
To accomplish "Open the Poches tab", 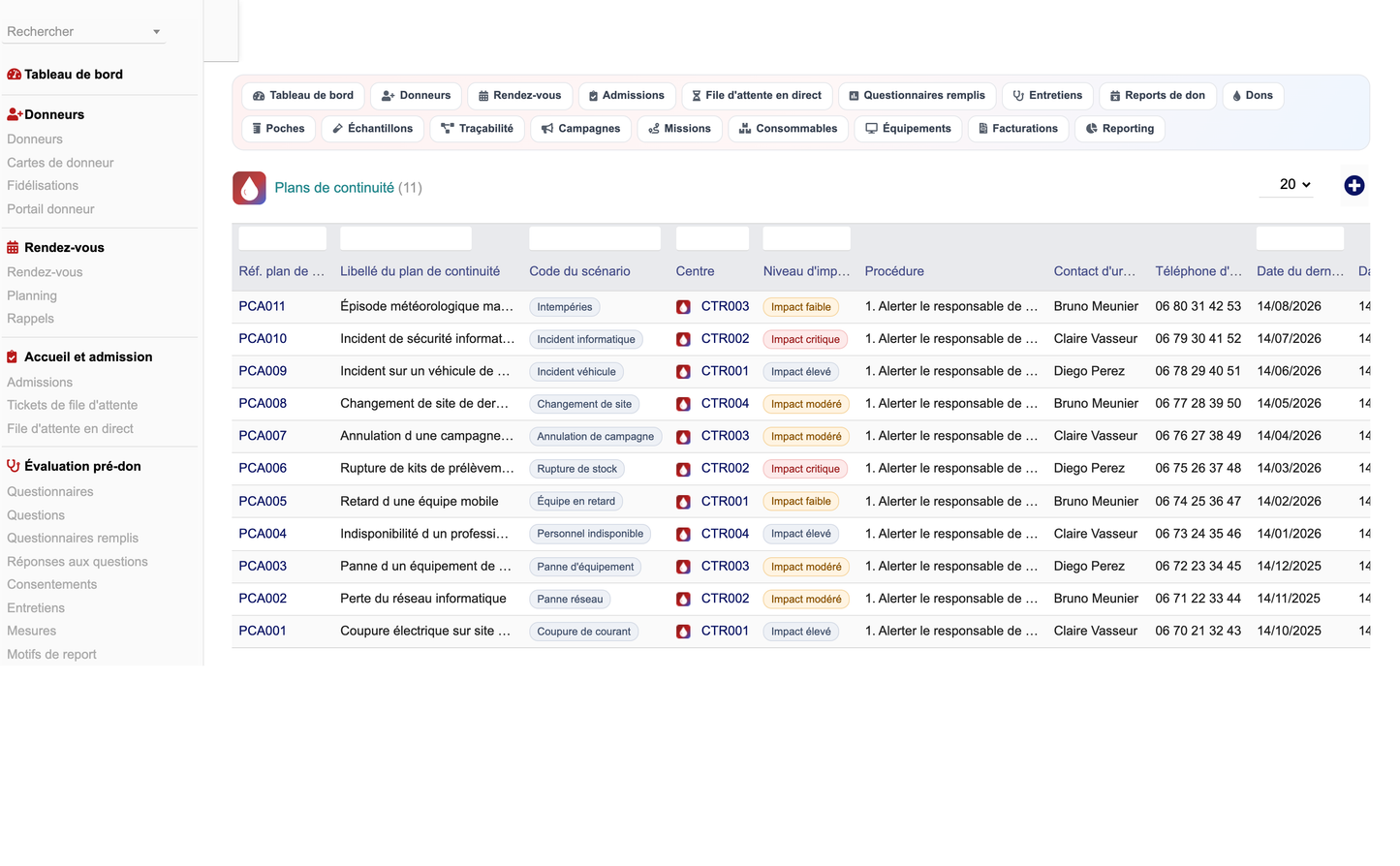I will (x=278, y=129).
